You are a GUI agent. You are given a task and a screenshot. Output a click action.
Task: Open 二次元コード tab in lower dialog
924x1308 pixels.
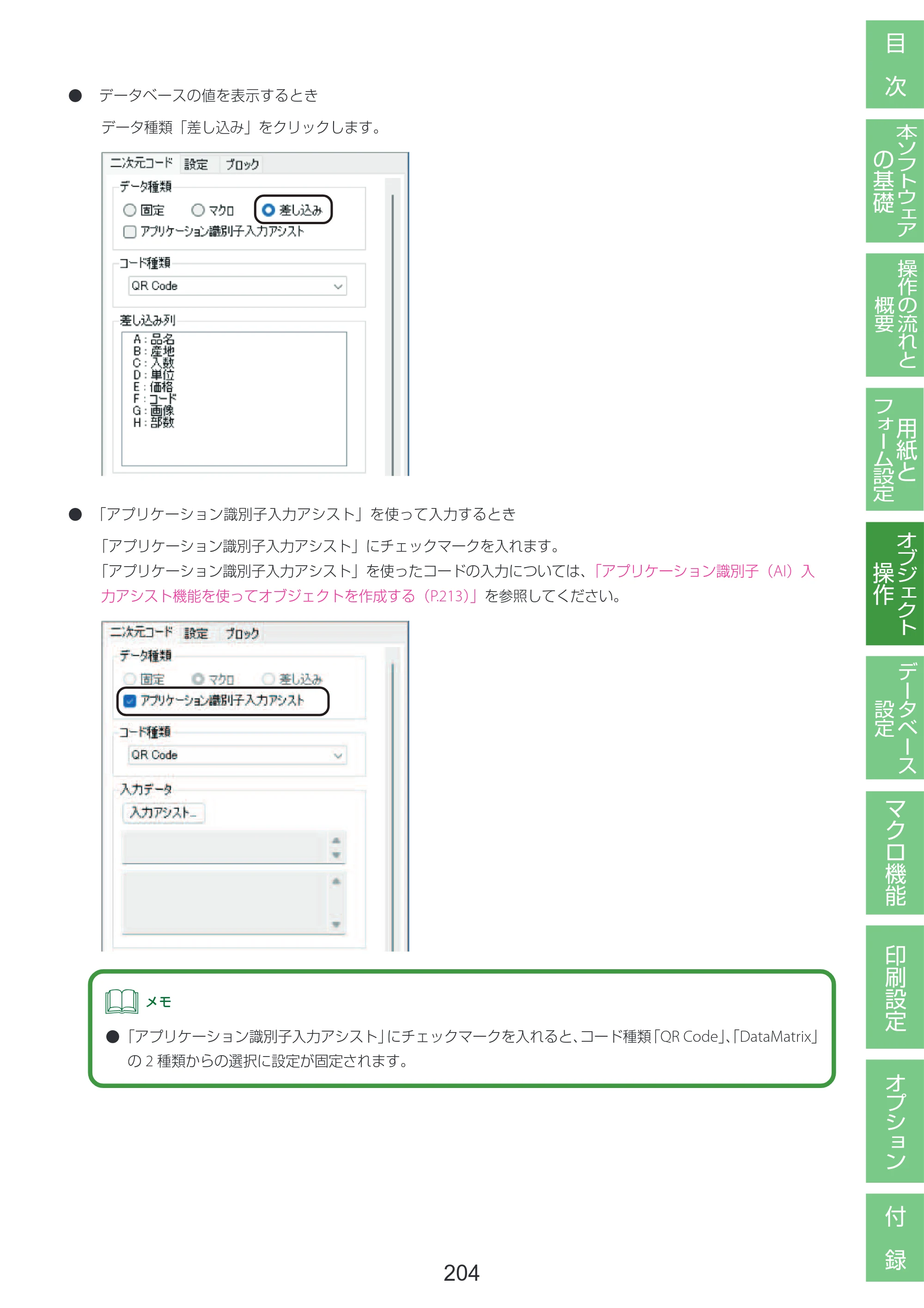point(141,632)
